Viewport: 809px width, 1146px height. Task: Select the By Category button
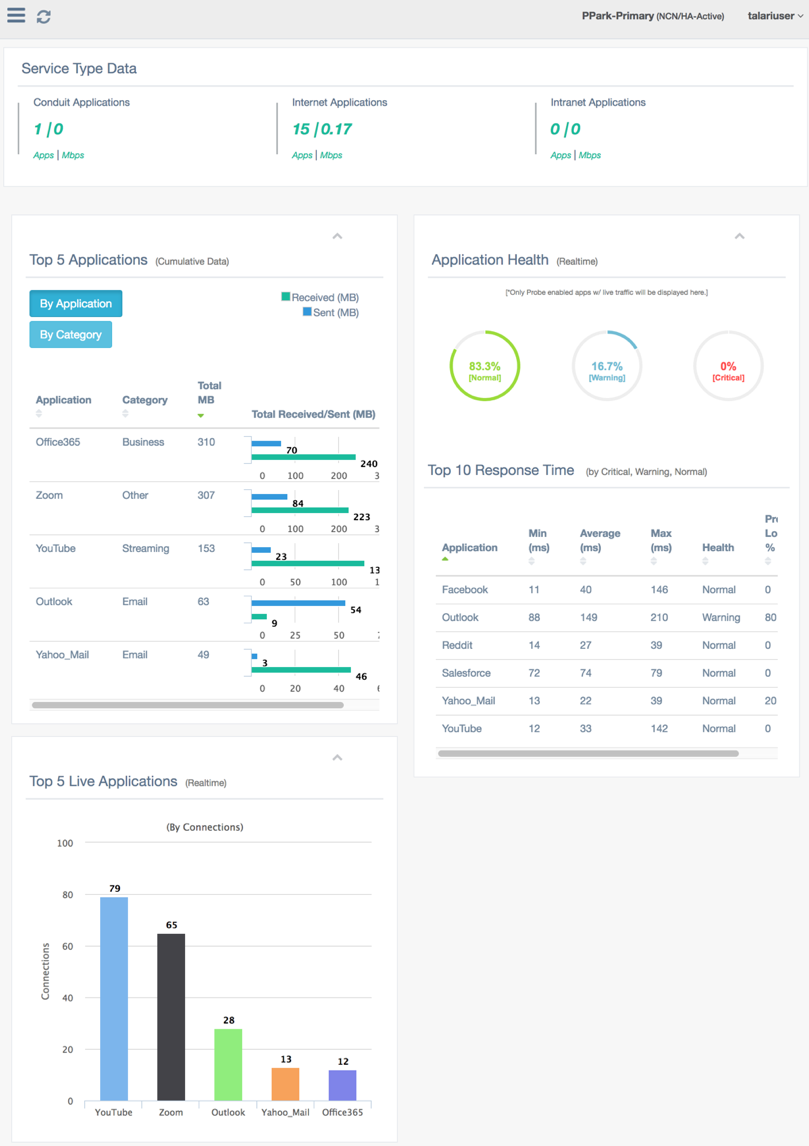coord(71,335)
